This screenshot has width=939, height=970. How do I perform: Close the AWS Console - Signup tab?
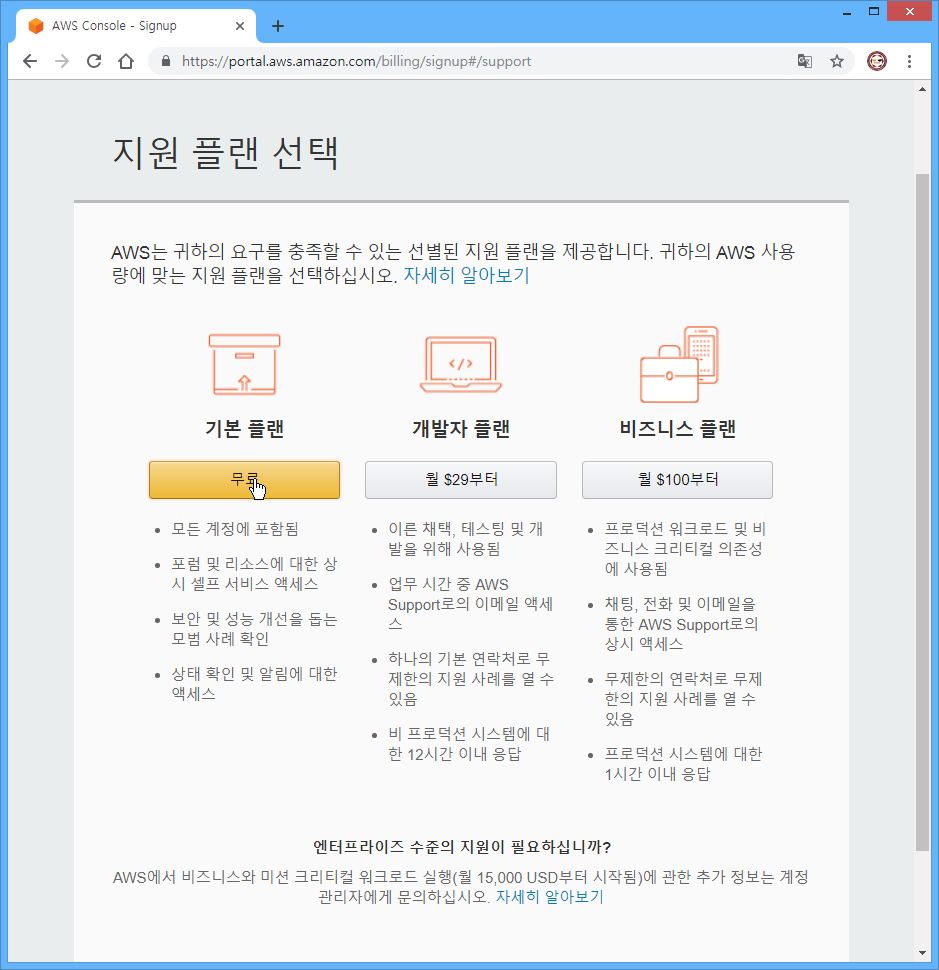point(240,26)
